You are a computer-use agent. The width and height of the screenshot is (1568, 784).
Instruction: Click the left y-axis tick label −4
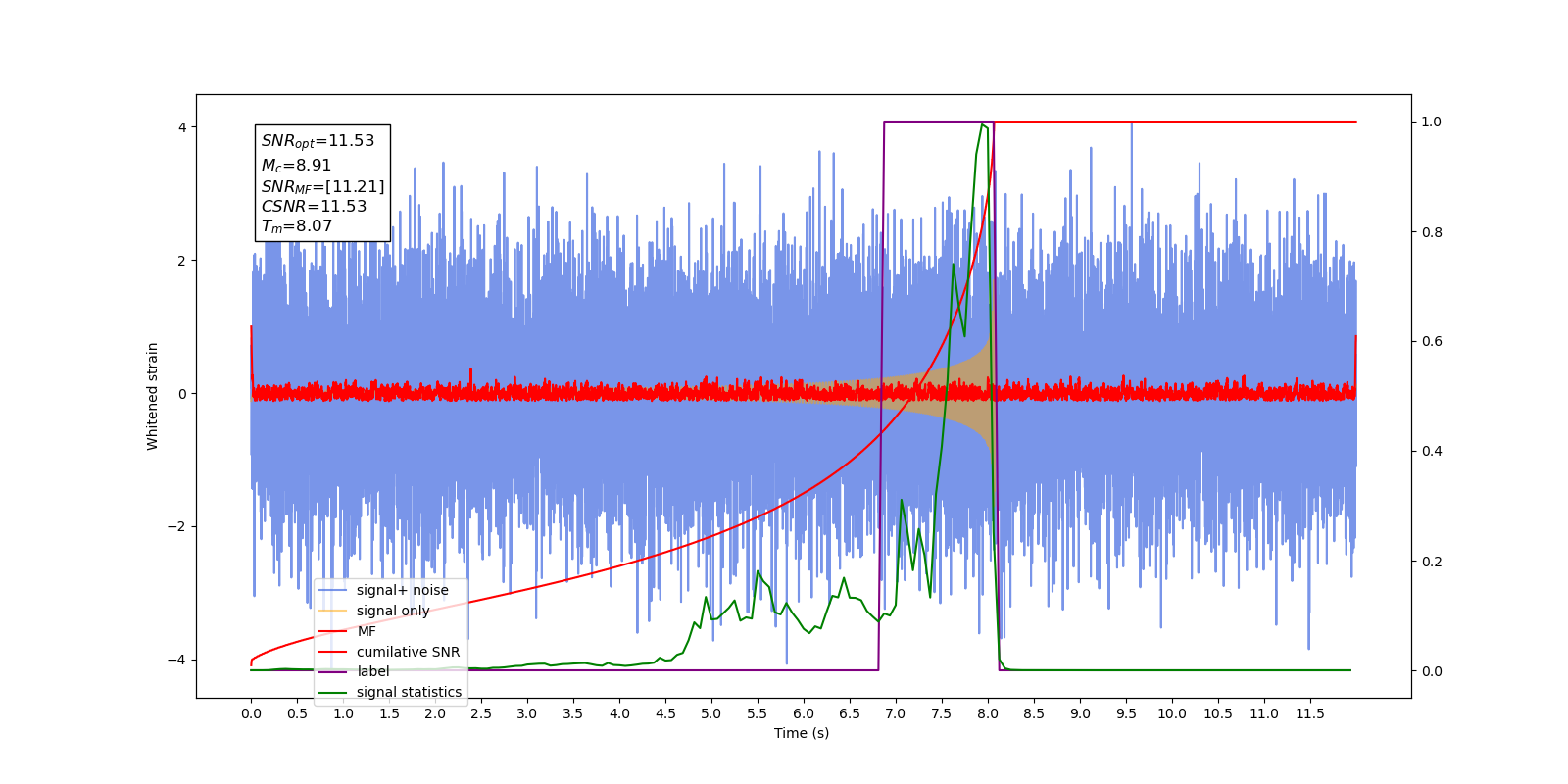point(177,660)
